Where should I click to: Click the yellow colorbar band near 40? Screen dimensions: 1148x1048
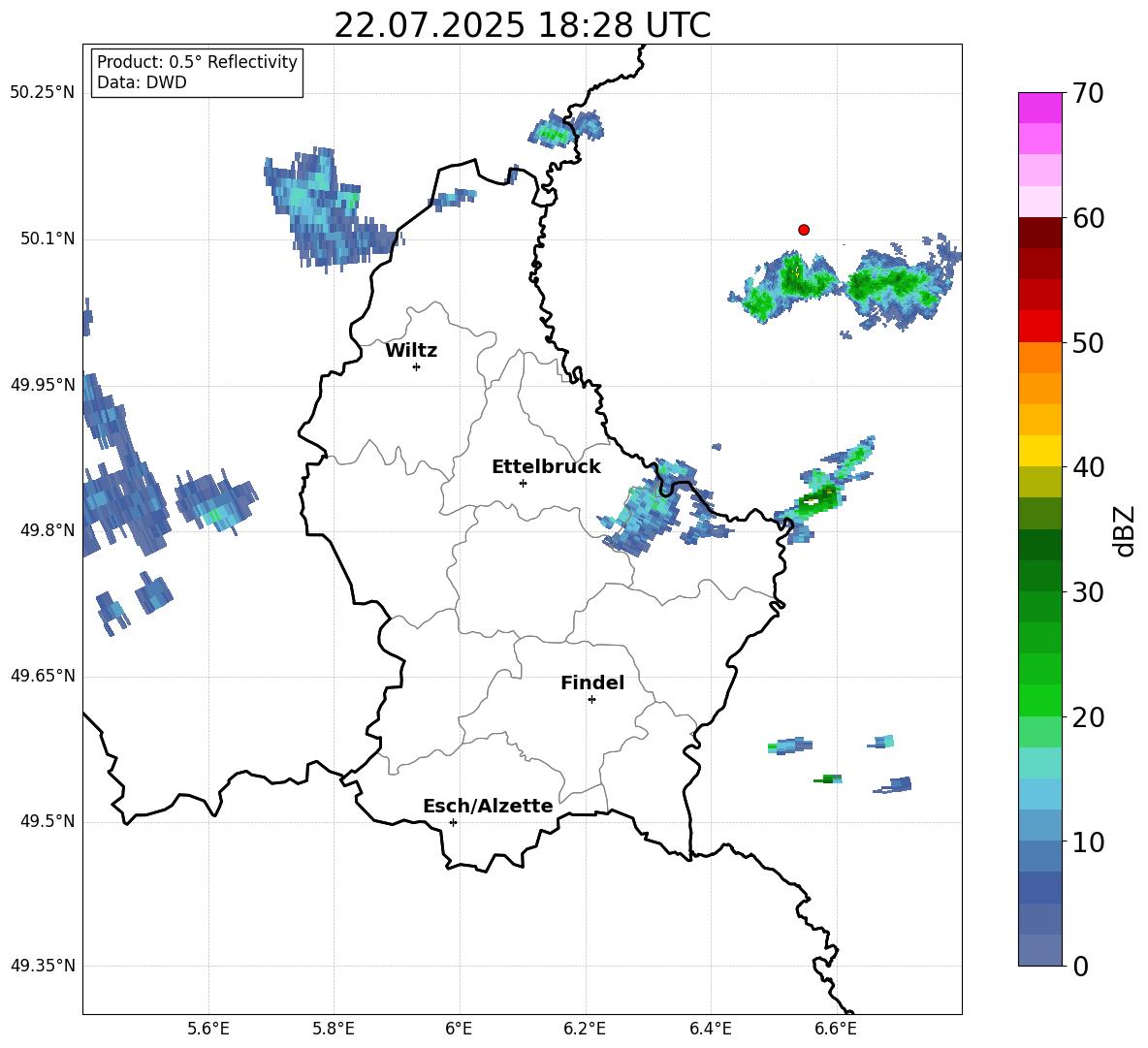(x=1039, y=451)
